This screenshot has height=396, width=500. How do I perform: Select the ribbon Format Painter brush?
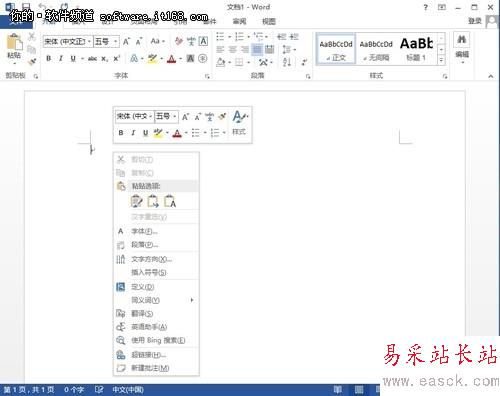click(x=32, y=62)
